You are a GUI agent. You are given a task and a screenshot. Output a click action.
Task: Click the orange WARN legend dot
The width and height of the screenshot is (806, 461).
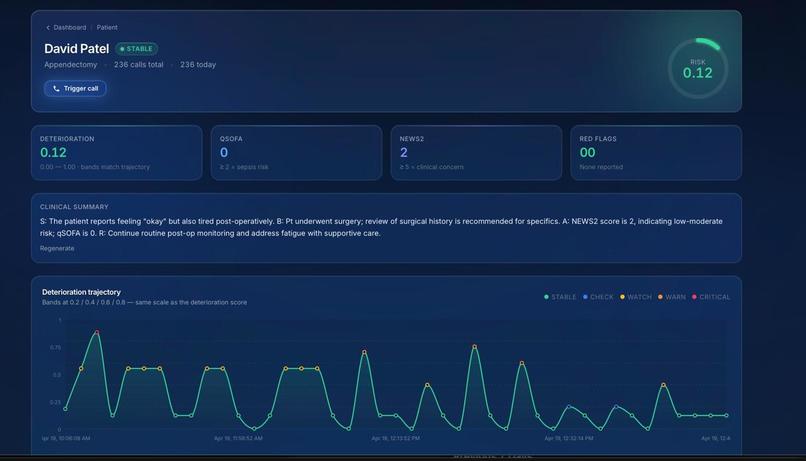click(660, 297)
